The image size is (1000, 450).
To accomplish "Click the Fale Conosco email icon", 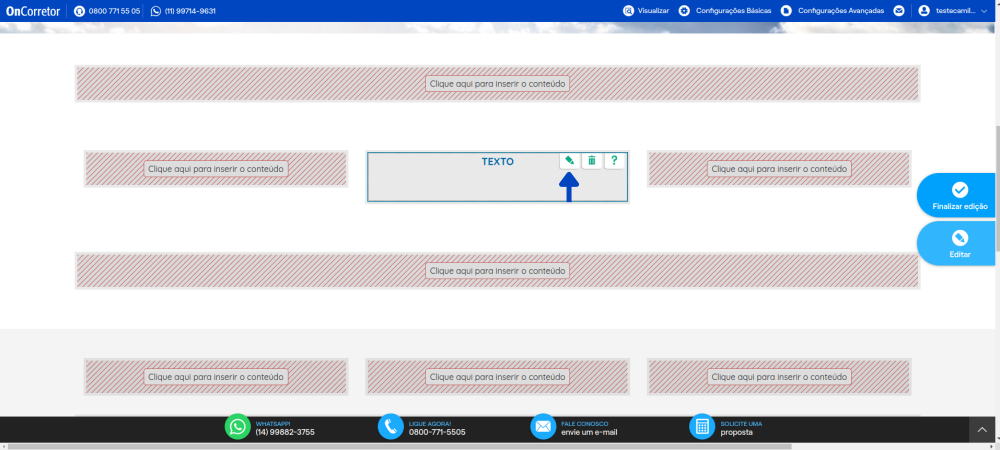I will tap(543, 427).
